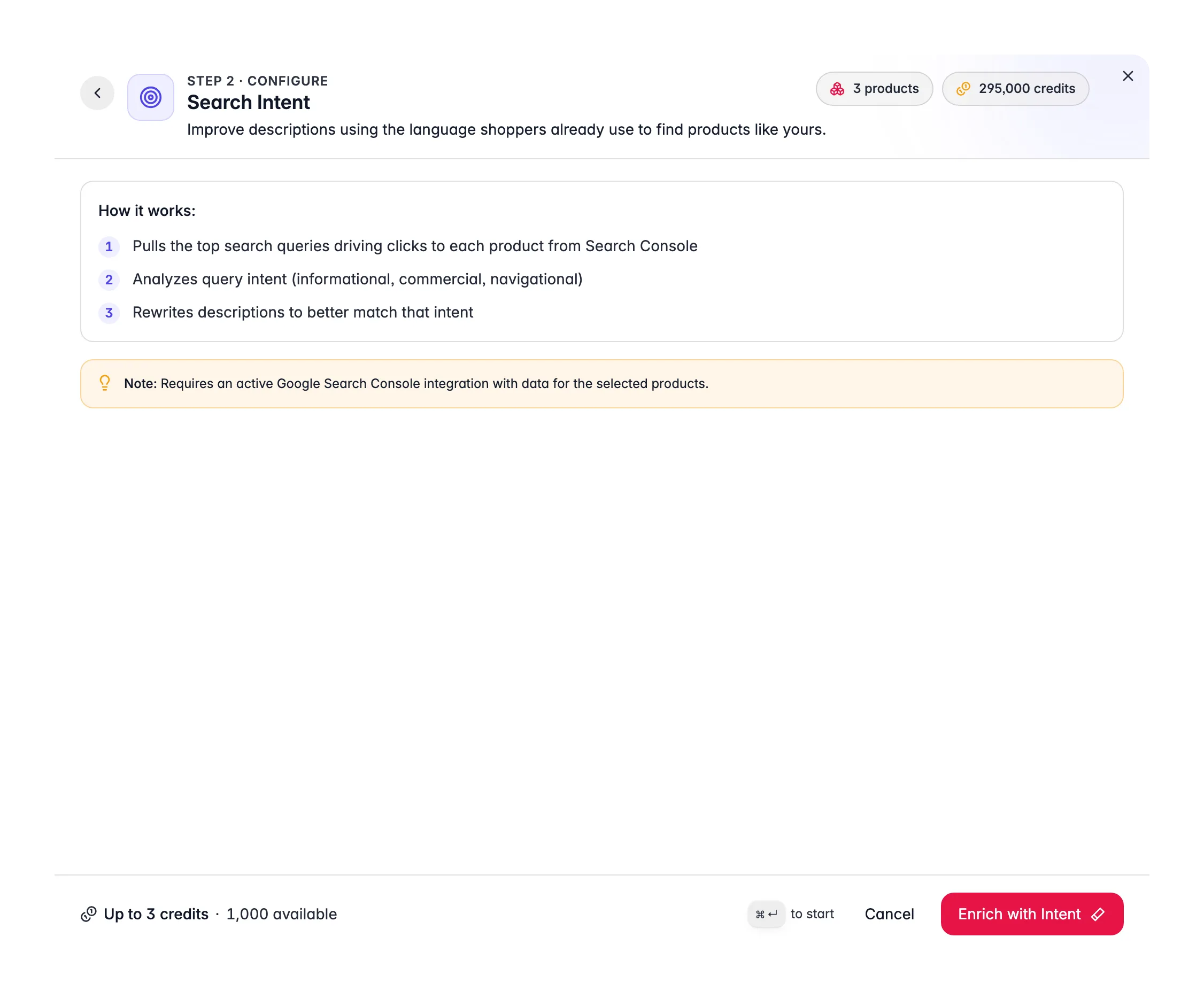Click the 'Improve descriptions using the language' subtitle
The height and width of the screenshot is (1007, 1204).
[x=506, y=130]
